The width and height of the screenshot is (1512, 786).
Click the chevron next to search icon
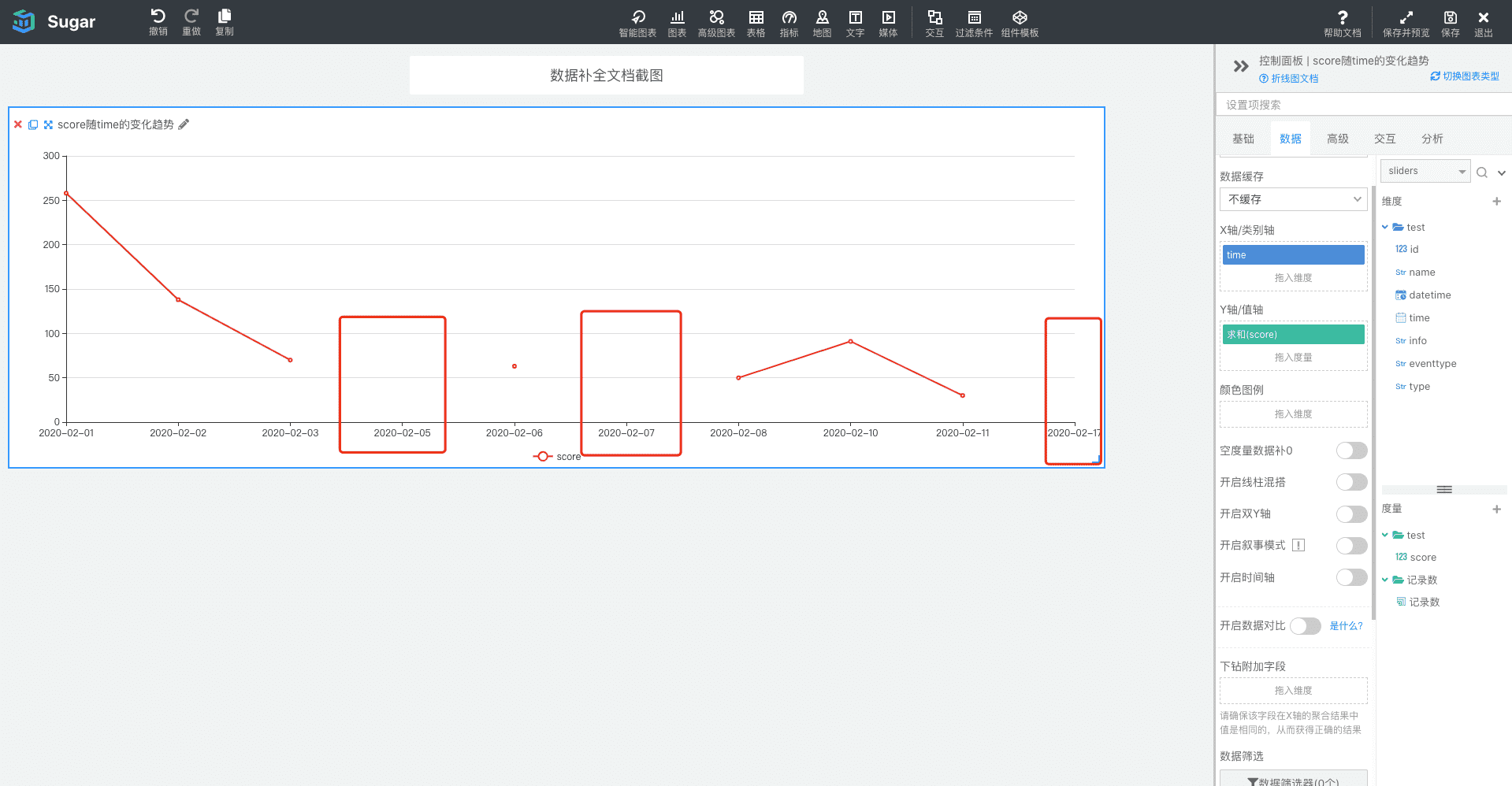coord(1502,172)
